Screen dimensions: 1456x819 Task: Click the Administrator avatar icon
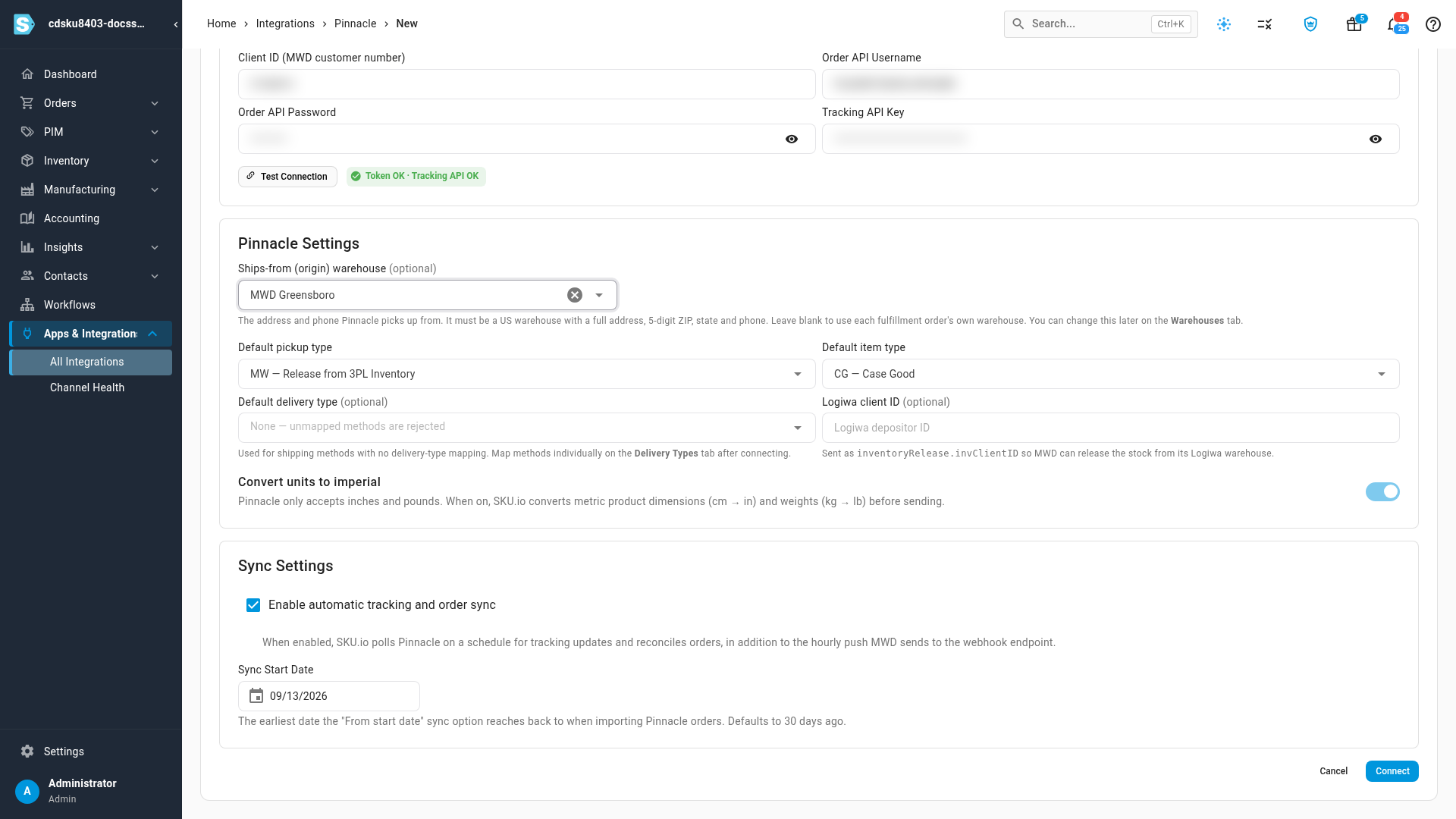(x=27, y=791)
